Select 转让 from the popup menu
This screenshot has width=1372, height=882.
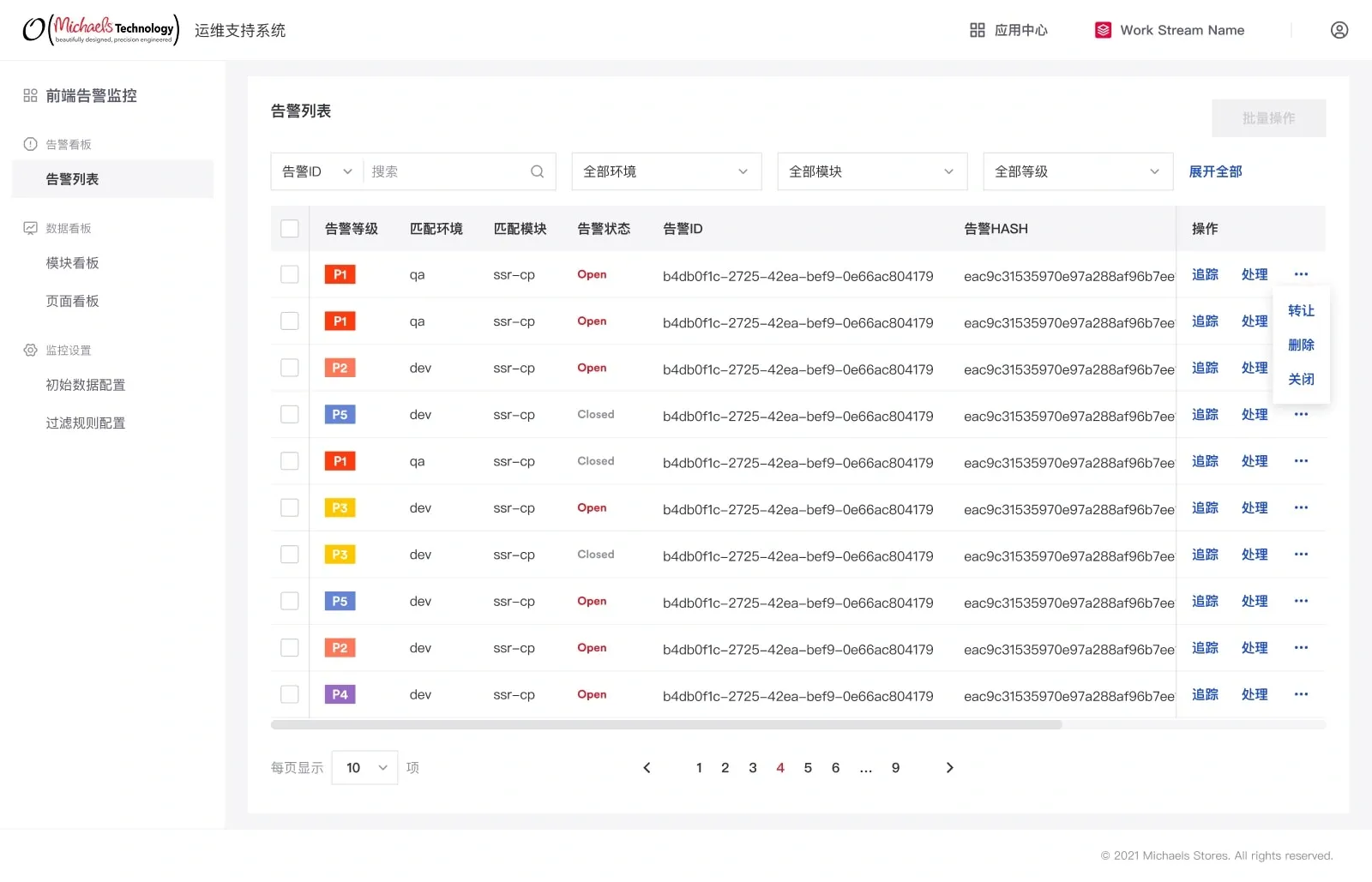1301,310
